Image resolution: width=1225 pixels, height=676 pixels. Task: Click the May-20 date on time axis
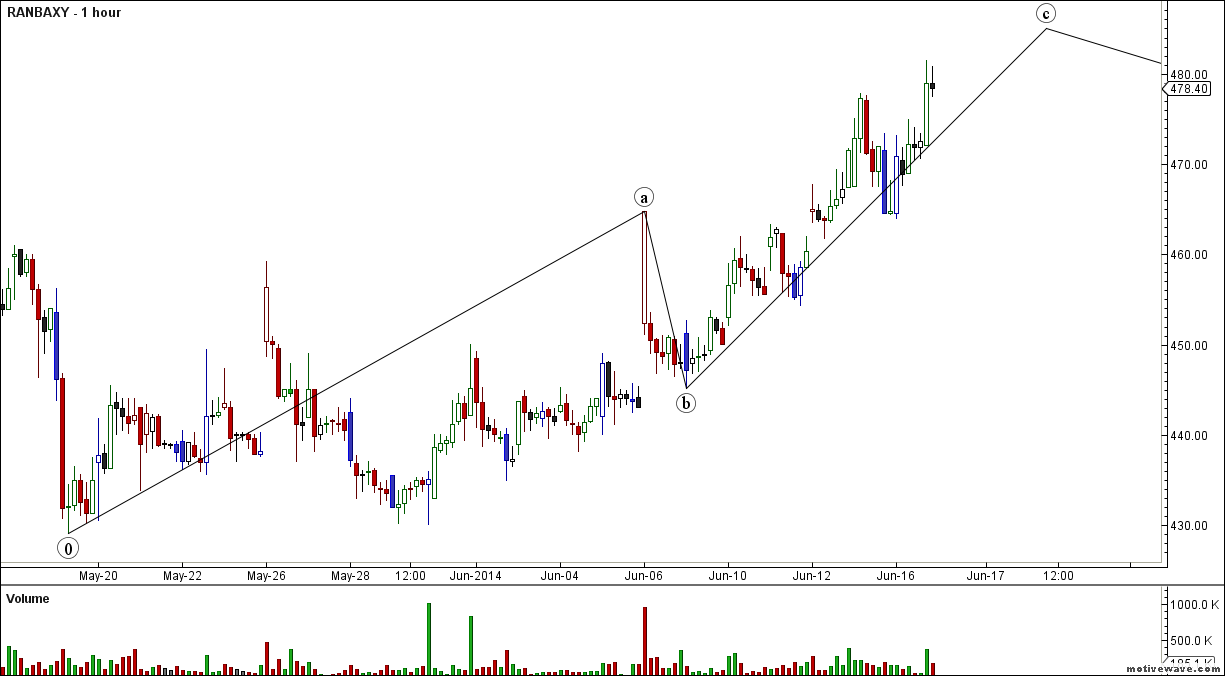point(98,576)
